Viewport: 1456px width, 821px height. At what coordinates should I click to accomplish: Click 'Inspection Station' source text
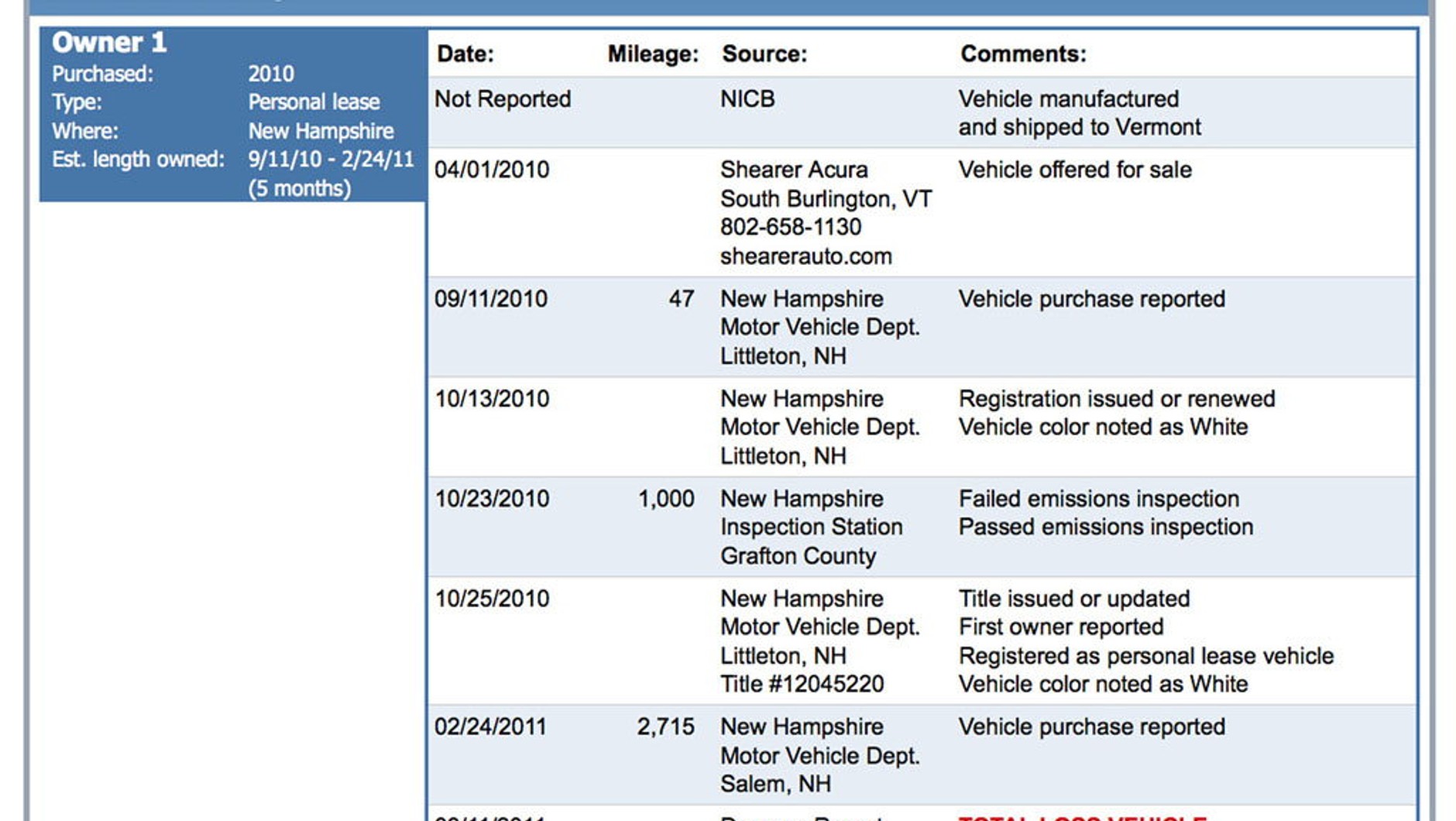(812, 527)
